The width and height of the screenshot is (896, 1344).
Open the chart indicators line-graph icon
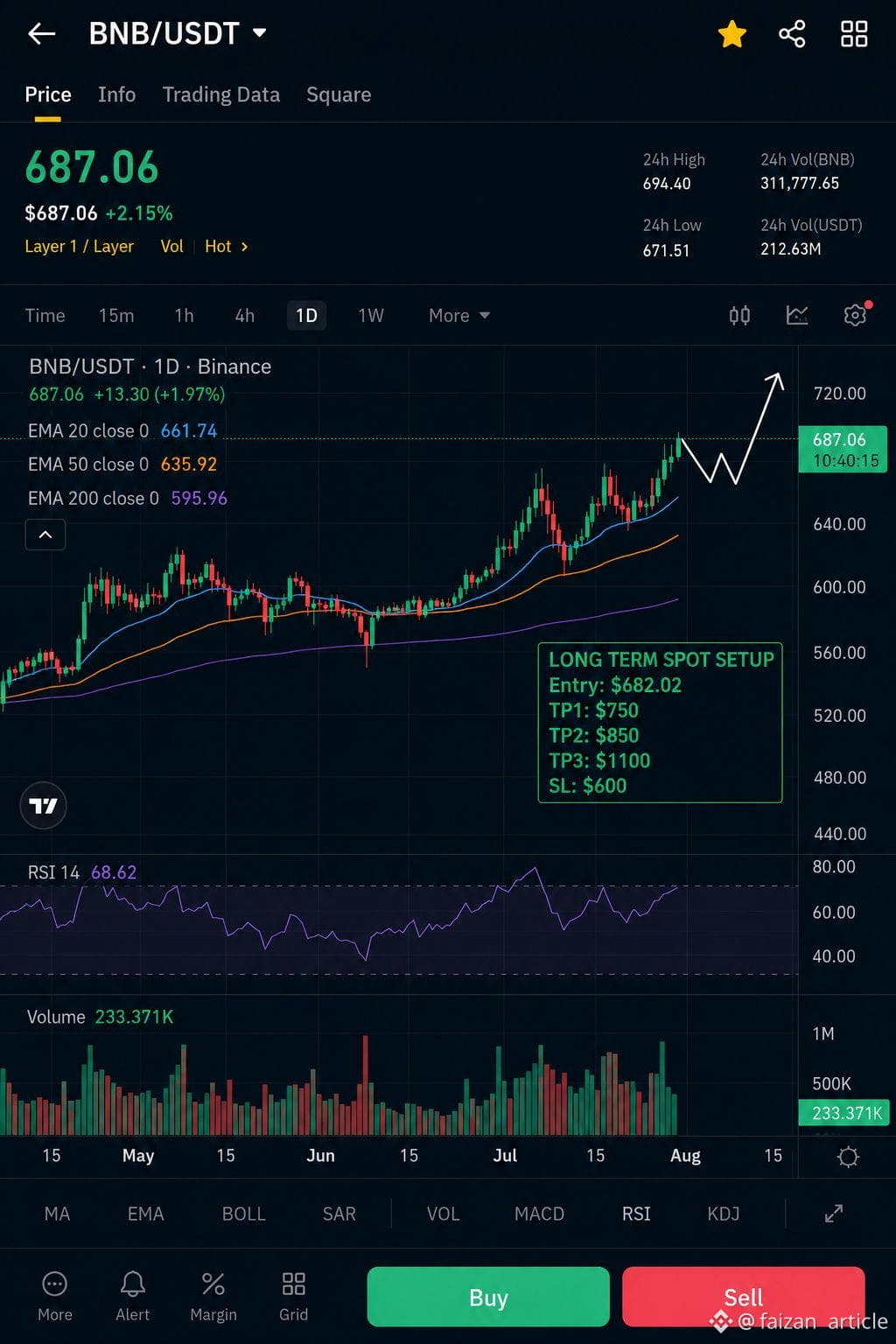[797, 316]
